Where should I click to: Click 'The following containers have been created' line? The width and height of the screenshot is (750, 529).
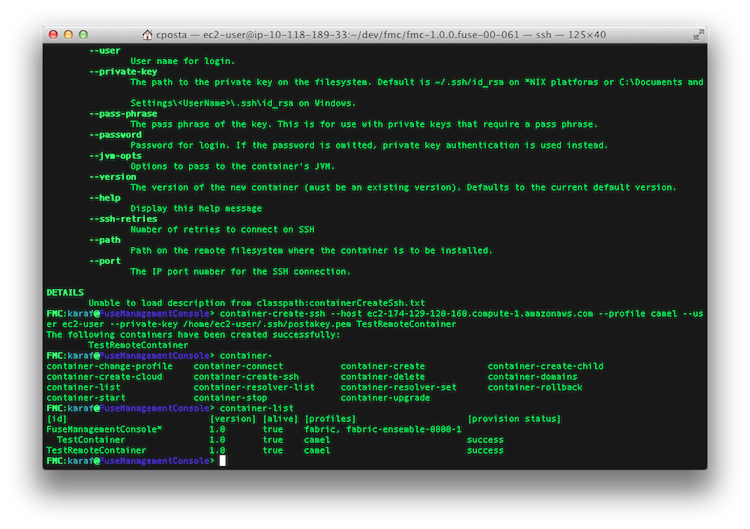(193, 335)
